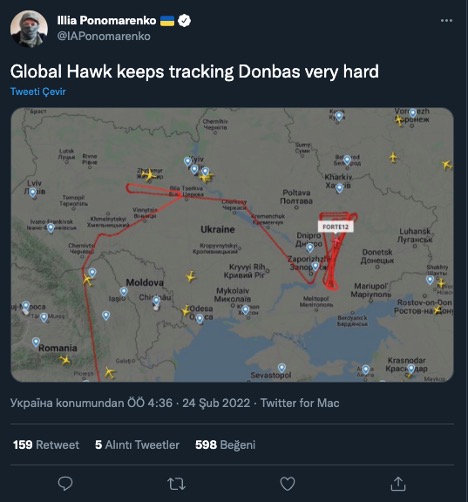Viewport: 468px width, 502px height.
Task: Click the FORTE12 aircraft label on map
Action: (336, 227)
